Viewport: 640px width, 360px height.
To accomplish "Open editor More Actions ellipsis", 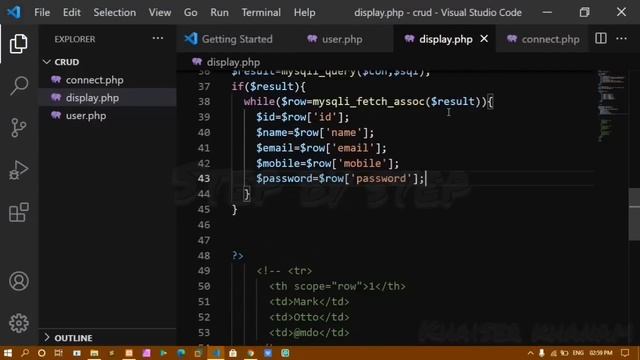I will 621,39.
